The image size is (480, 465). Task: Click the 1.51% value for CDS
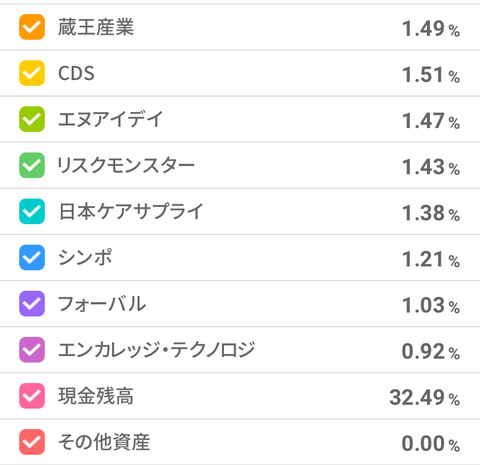click(431, 75)
